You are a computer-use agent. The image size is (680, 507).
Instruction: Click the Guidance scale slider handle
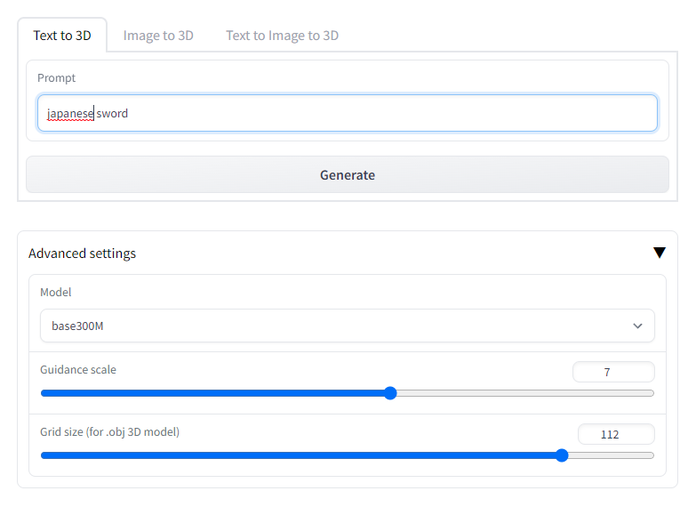[390, 393]
